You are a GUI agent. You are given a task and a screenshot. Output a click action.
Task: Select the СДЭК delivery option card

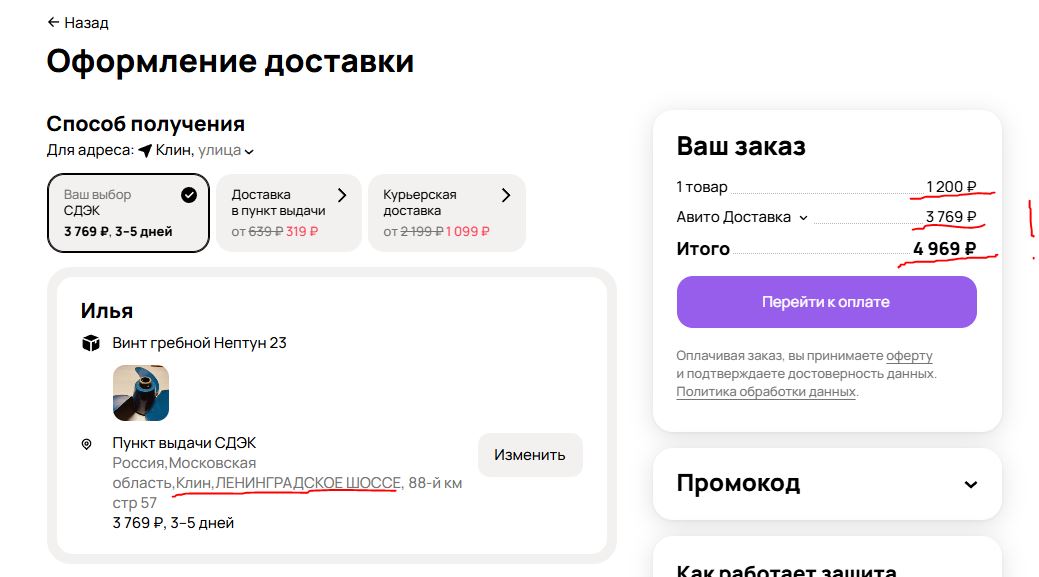(129, 213)
